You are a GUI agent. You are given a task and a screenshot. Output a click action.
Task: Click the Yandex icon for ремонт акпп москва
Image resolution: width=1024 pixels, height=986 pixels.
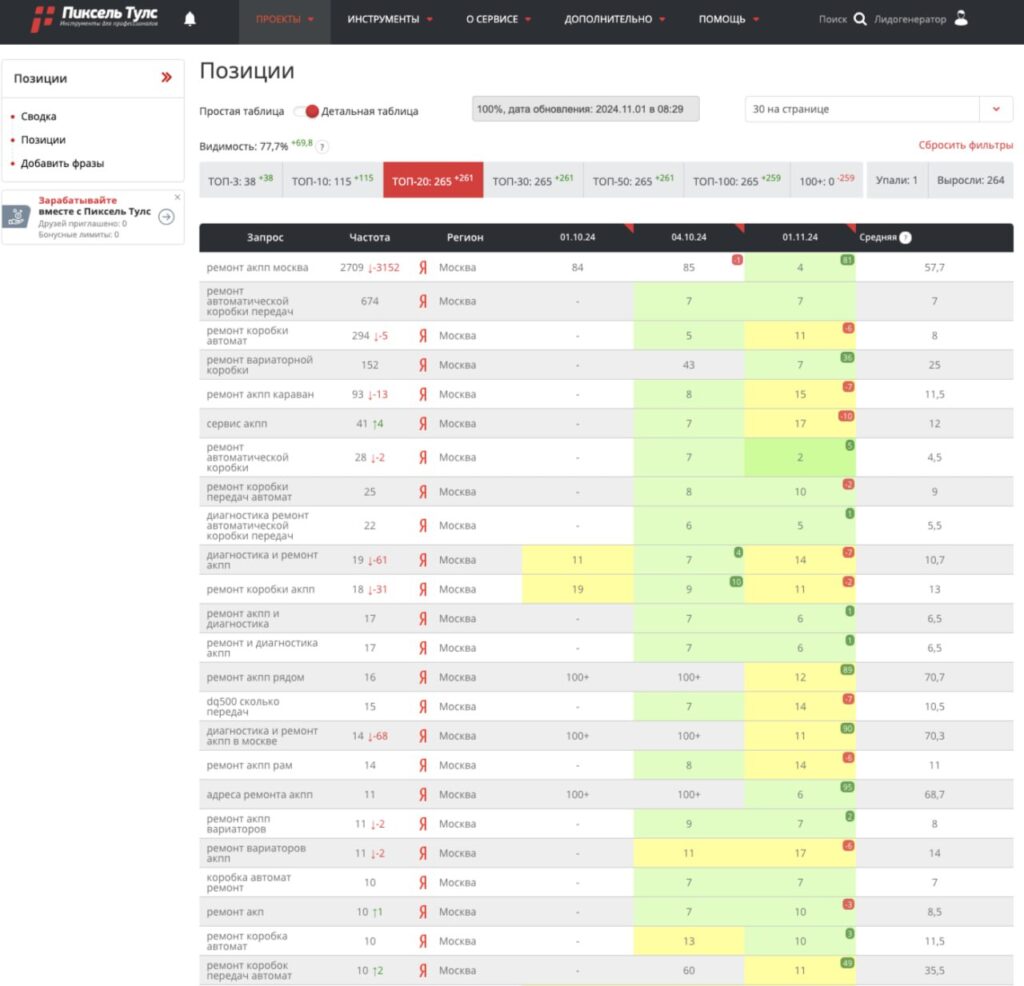pos(423,268)
